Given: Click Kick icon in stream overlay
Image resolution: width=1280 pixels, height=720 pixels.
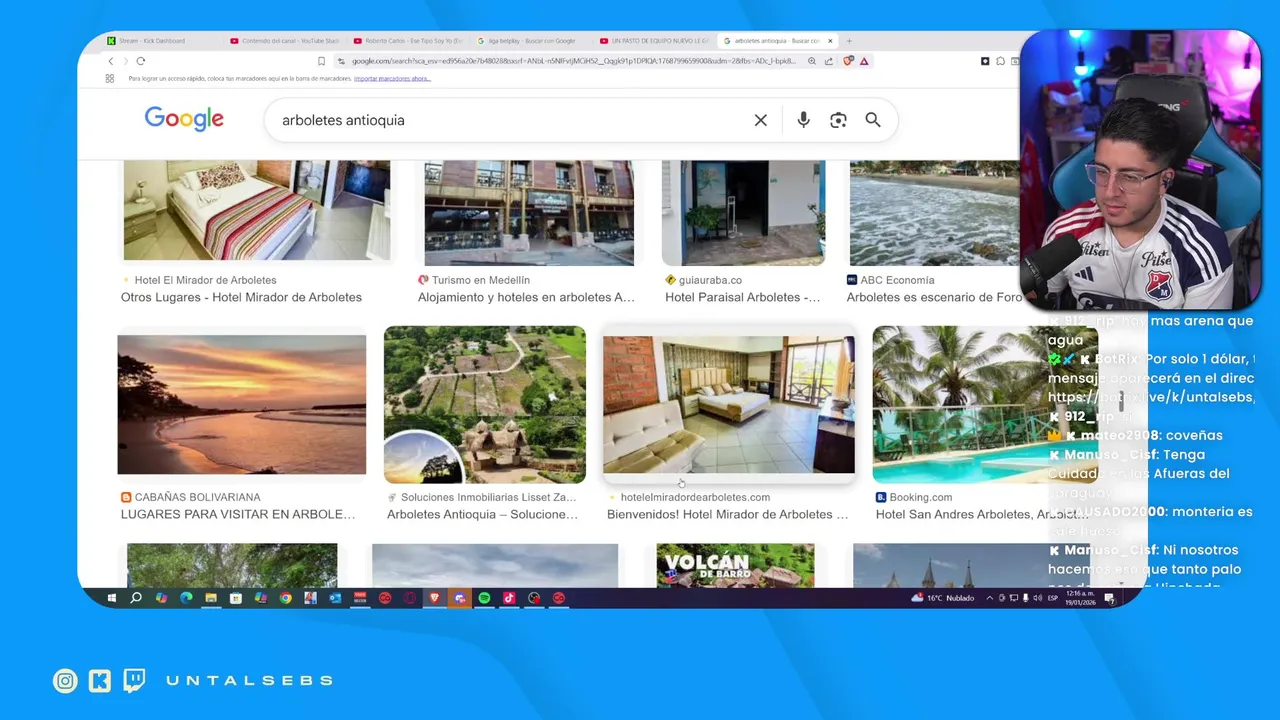Looking at the screenshot, I should click(x=100, y=681).
